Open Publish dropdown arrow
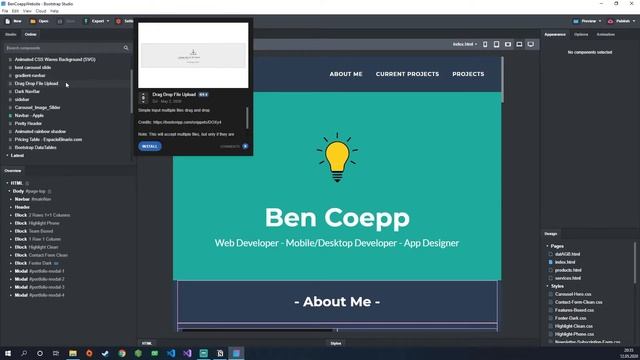Viewport: 640px width, 360px height. coord(634,21)
